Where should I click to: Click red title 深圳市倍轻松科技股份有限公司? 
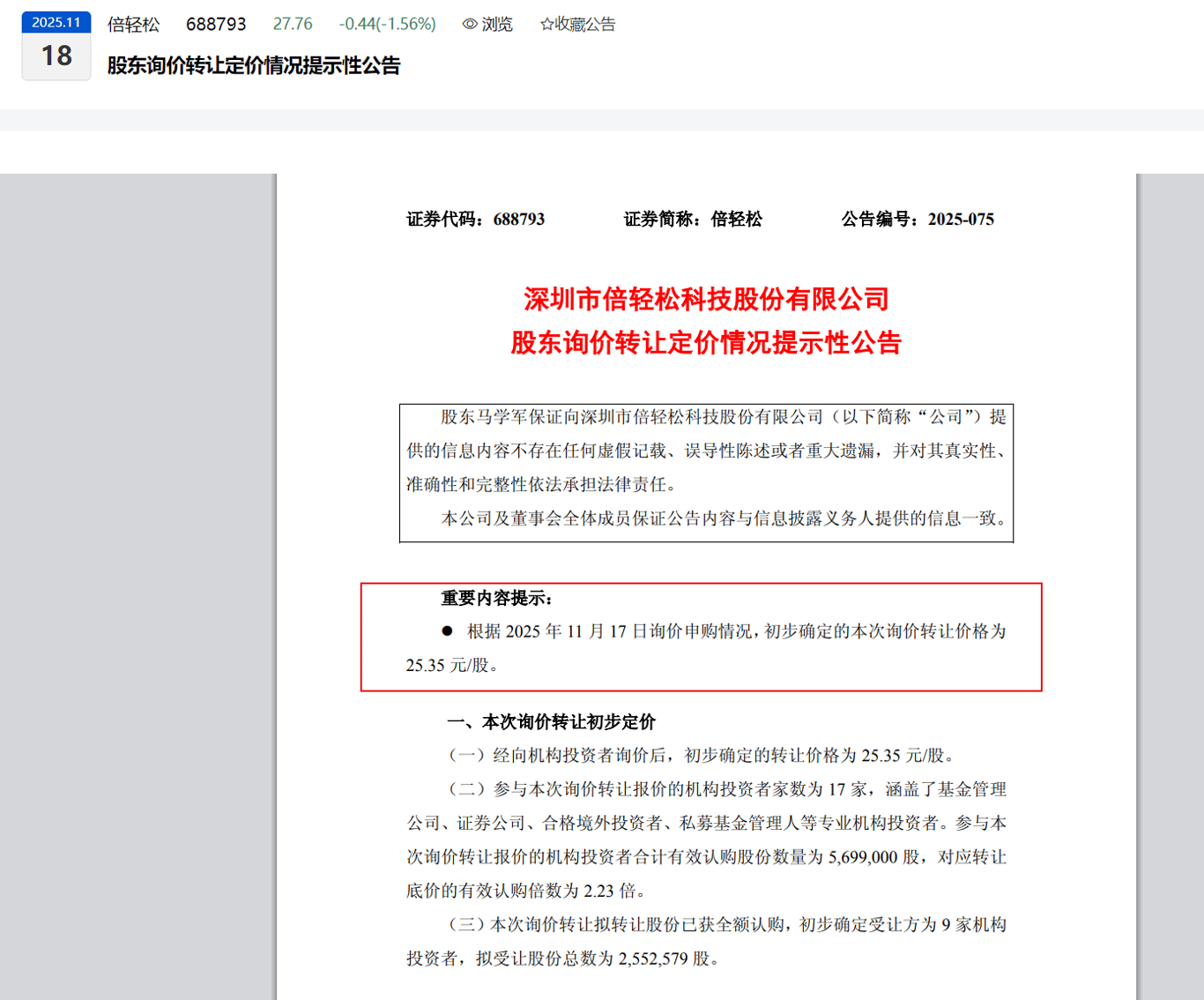(x=707, y=300)
